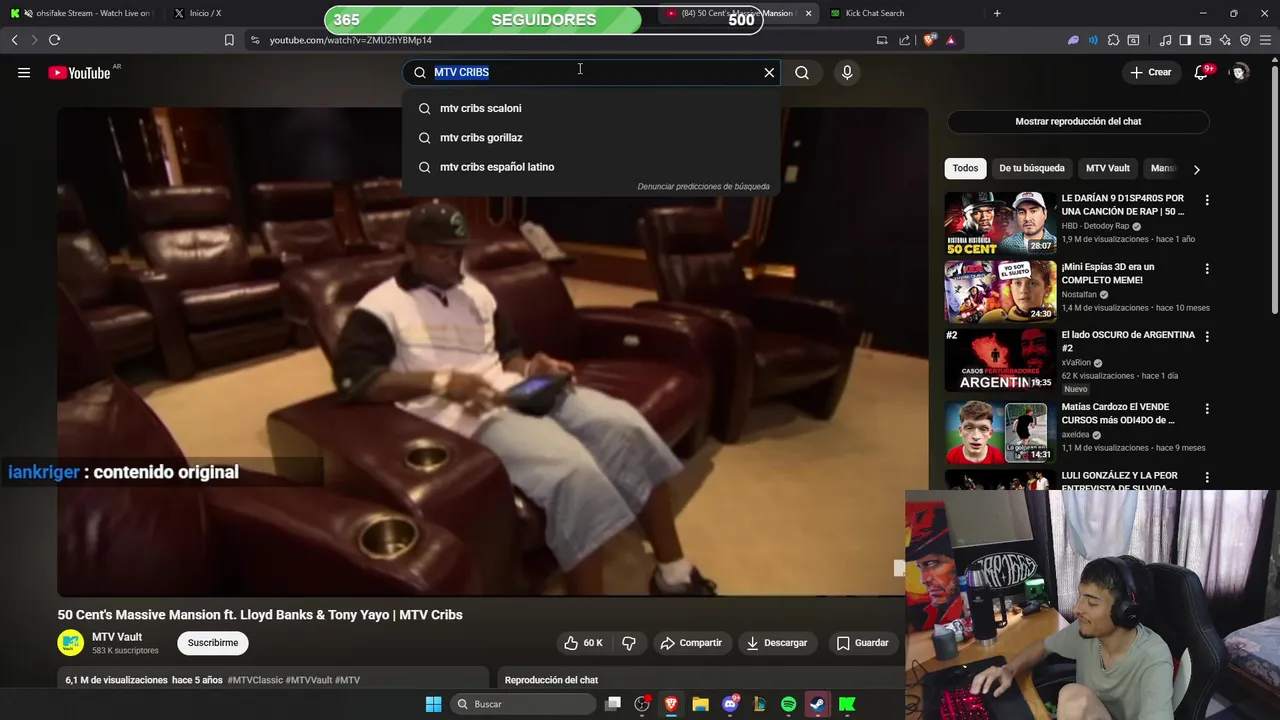Select the 'MTV Vault' filter chip
1280x720 pixels.
[1107, 168]
